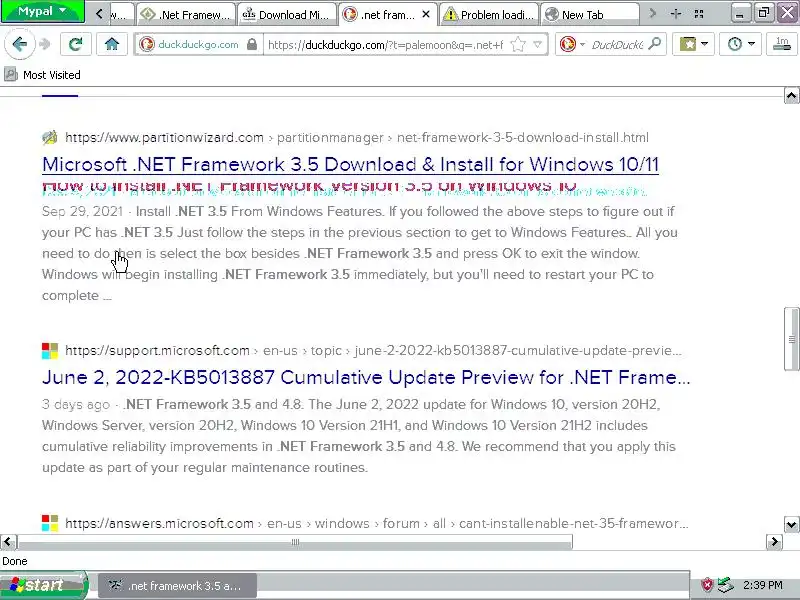The image size is (800, 600).
Task: Open the URL history dropdown arrow
Action: (x=537, y=44)
